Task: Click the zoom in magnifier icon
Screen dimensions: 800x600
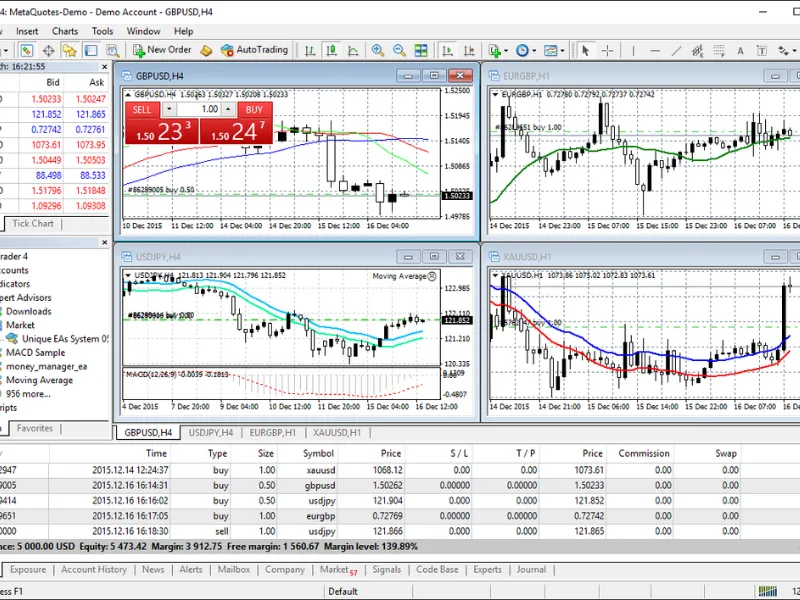Action: tap(378, 51)
